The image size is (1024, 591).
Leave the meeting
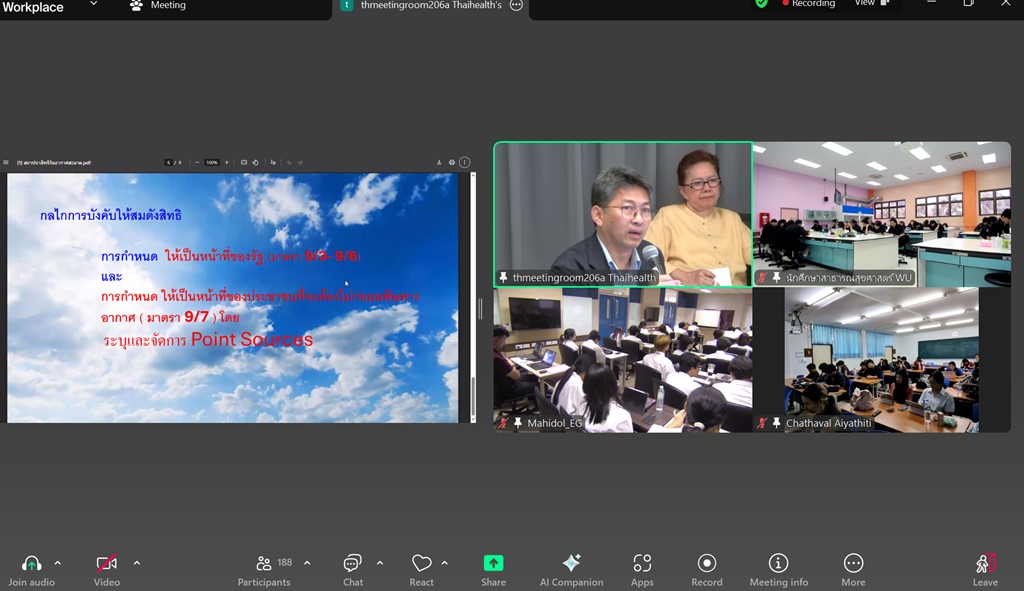(x=985, y=565)
